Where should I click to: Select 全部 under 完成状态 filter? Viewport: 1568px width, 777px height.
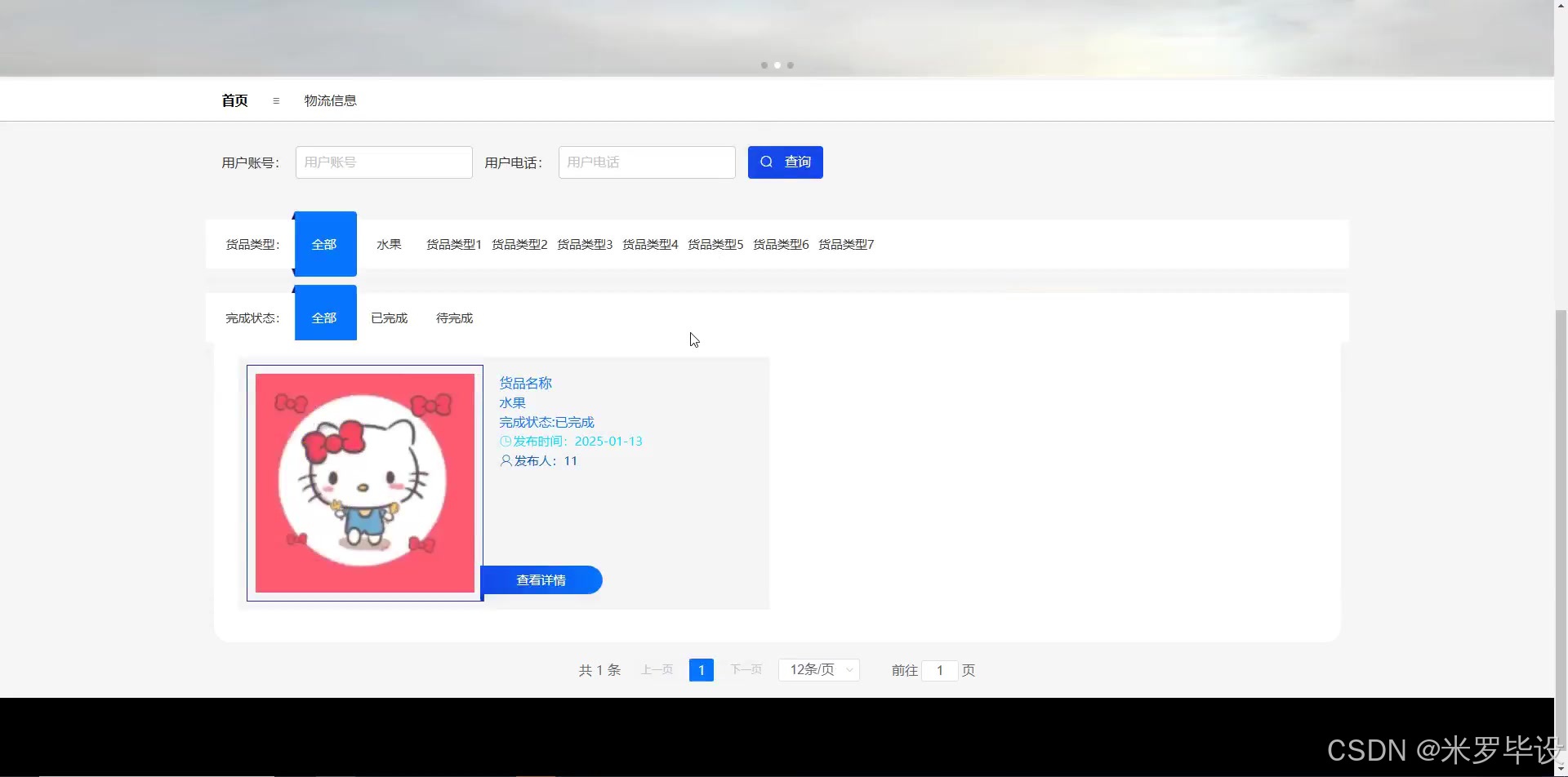coord(325,313)
